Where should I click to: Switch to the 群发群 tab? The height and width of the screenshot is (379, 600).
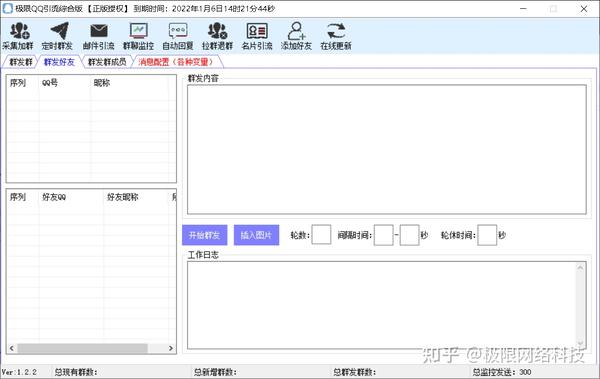click(x=21, y=62)
